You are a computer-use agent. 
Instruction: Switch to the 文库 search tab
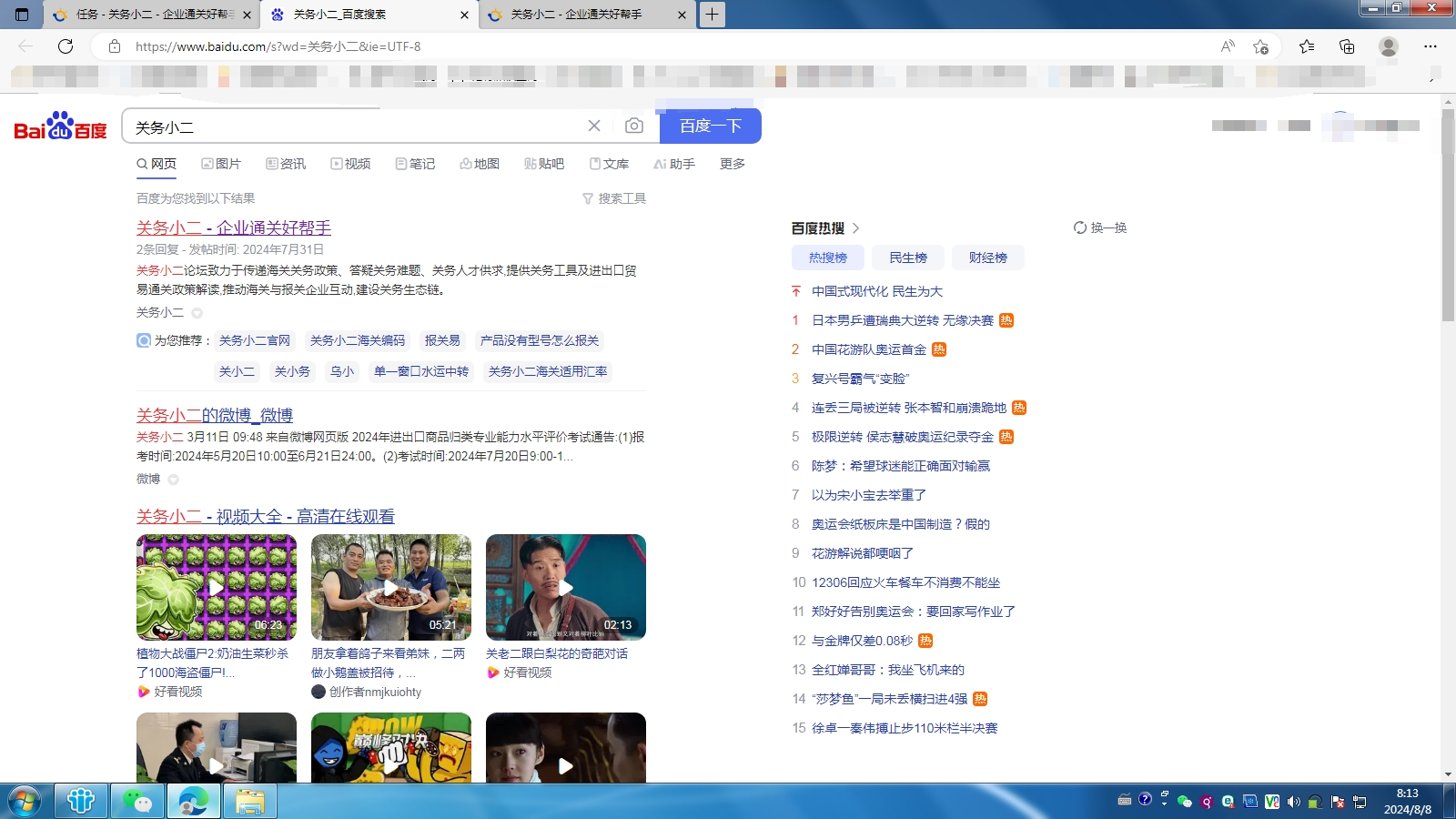(609, 164)
